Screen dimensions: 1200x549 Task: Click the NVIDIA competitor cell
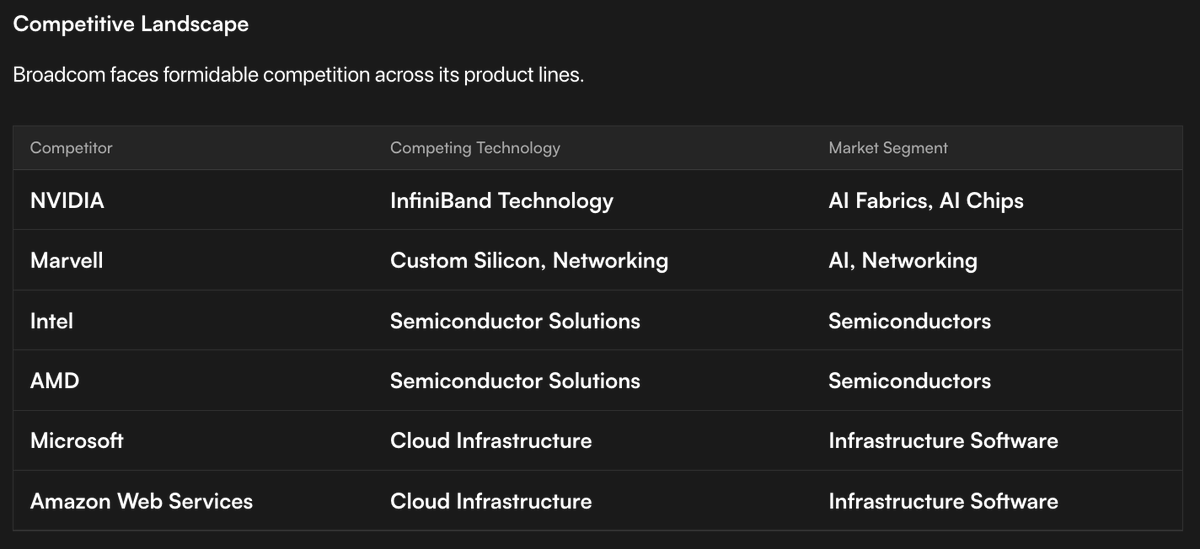coord(67,201)
